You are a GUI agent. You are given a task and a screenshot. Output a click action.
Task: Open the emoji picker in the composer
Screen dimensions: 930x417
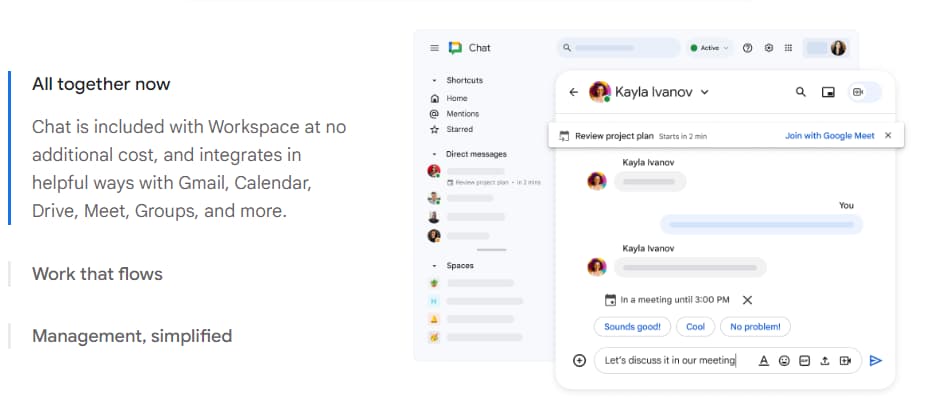coord(784,360)
